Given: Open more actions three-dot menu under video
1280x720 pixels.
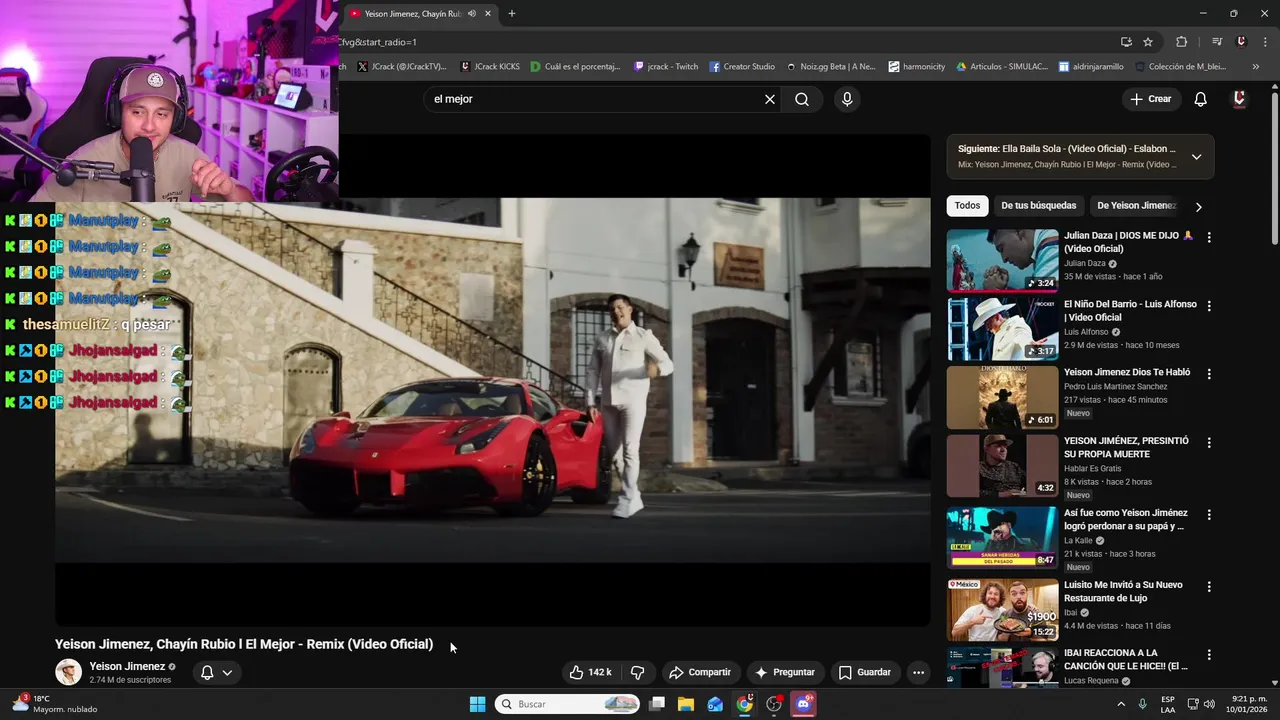Looking at the screenshot, I should (918, 672).
